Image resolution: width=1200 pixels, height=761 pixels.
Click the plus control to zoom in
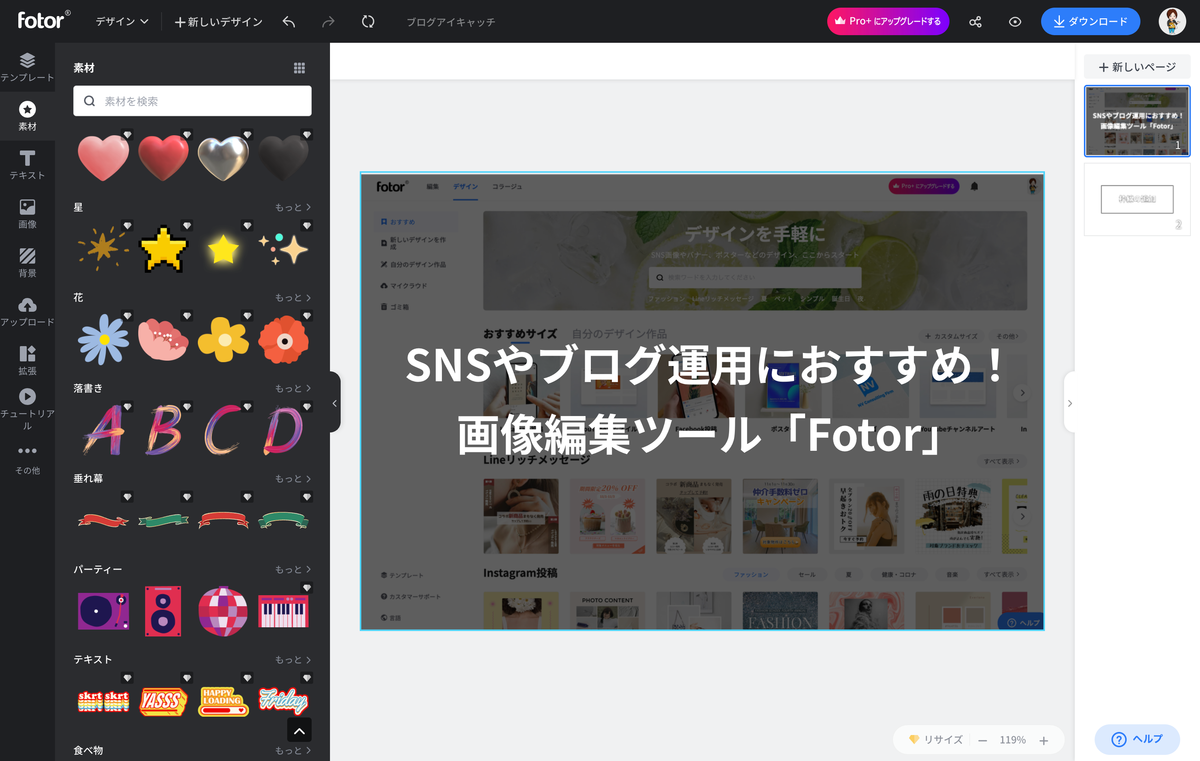tap(1044, 740)
